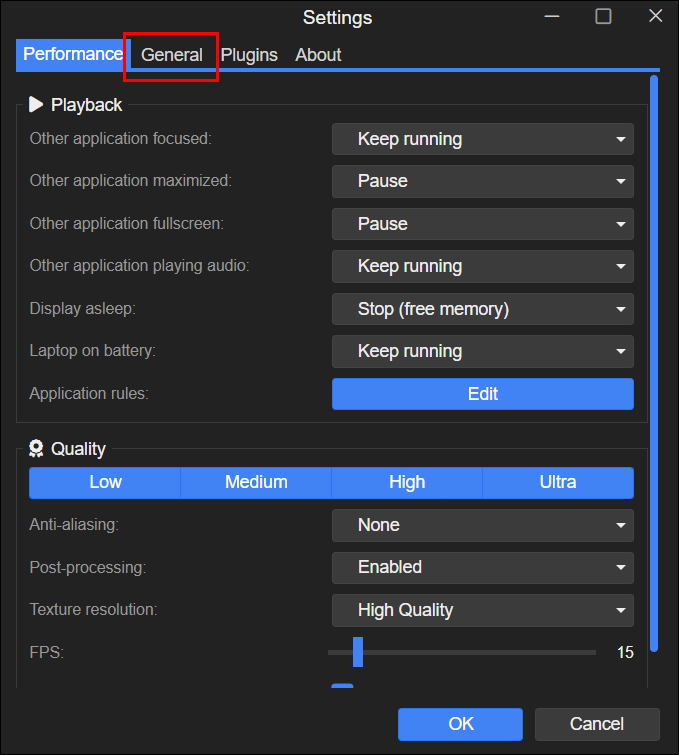The image size is (679, 755).
Task: Click the FPS slider handle
Action: (357, 652)
